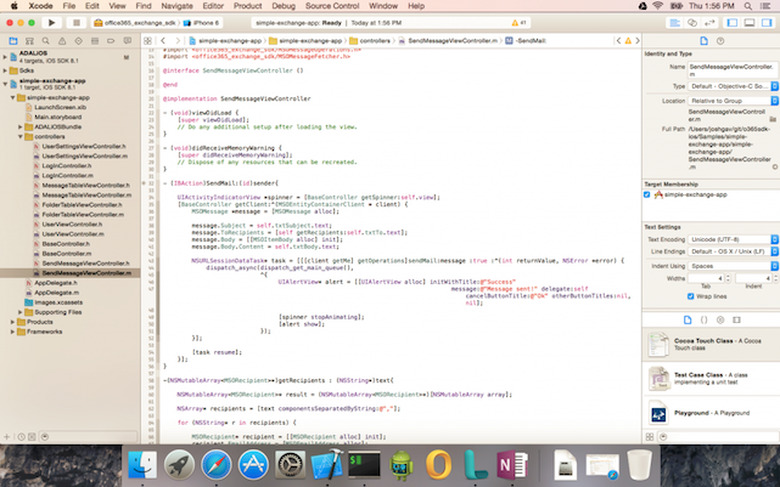Click the toolbar warning count indicator

coord(519,23)
